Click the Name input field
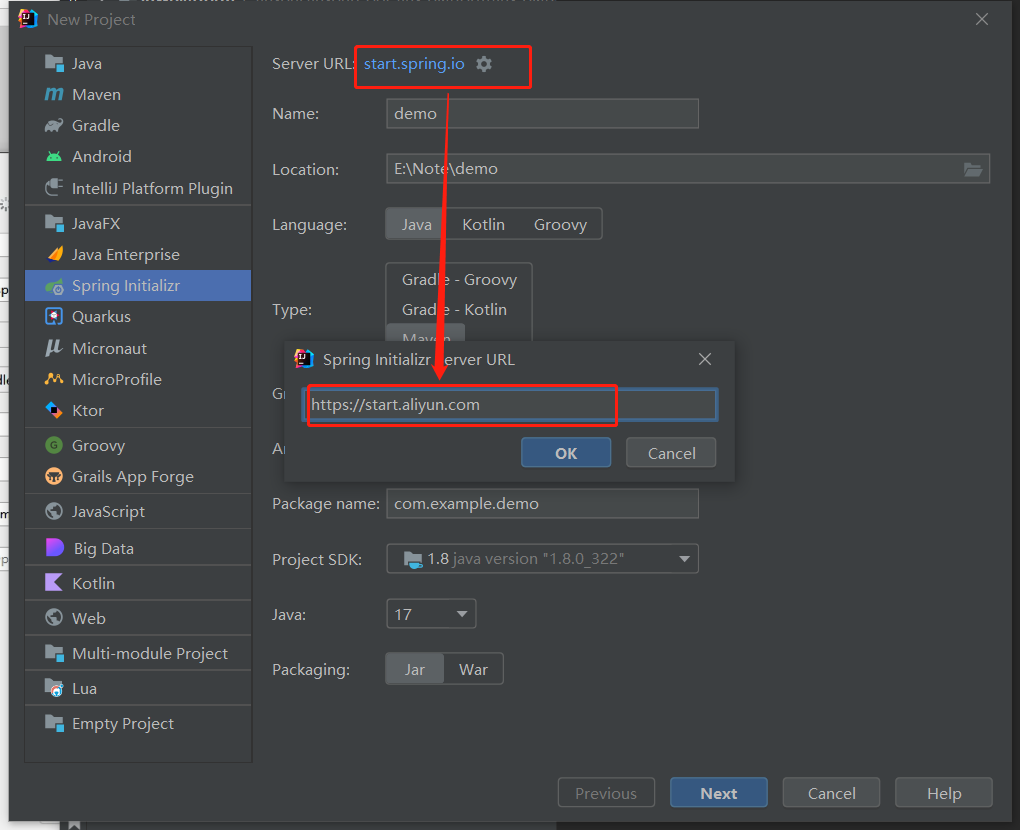The image size is (1020, 830). (x=543, y=114)
